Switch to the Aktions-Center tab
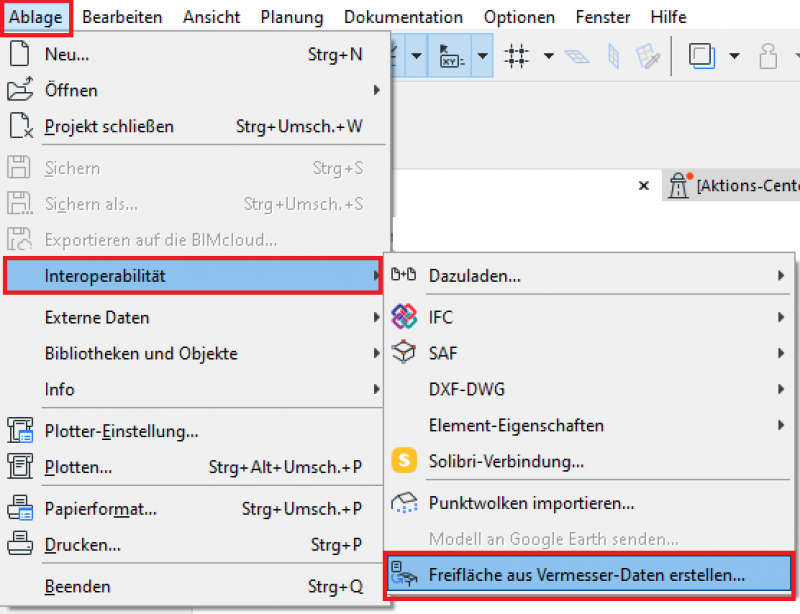The image size is (800, 614). click(745, 186)
